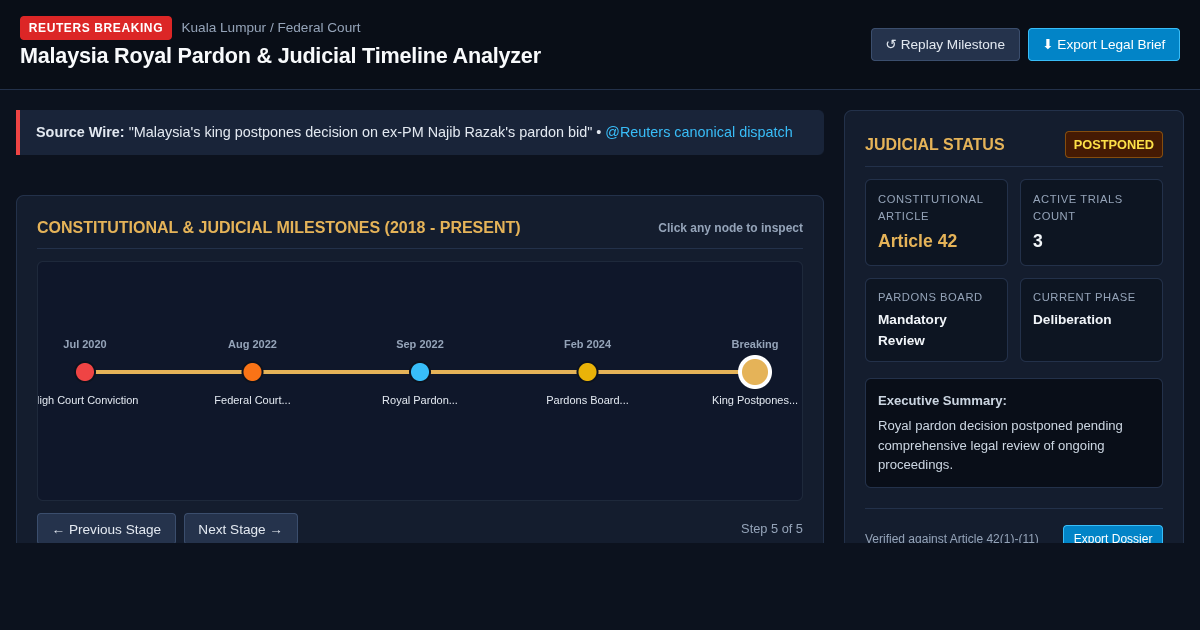Viewport: 1200px width, 630px height.
Task: Select the Sep 2022 Royal Pardon node
Action: (x=420, y=372)
